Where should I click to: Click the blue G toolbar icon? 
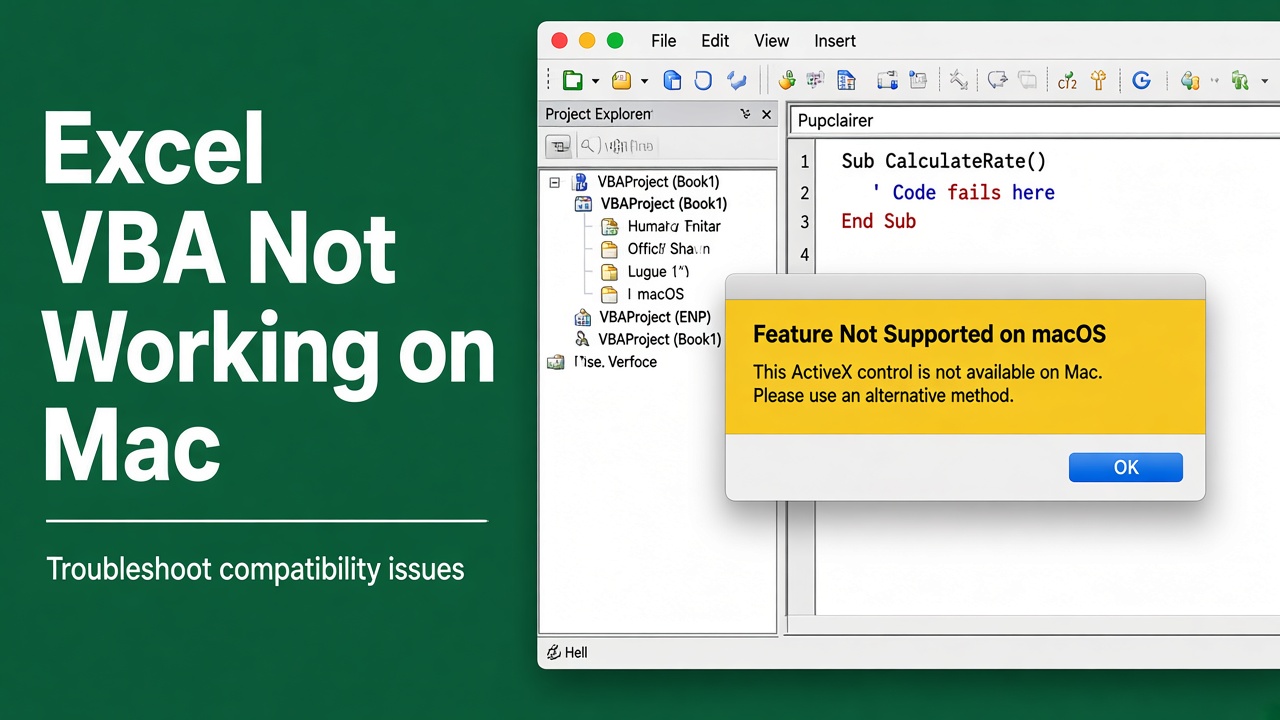point(1141,81)
